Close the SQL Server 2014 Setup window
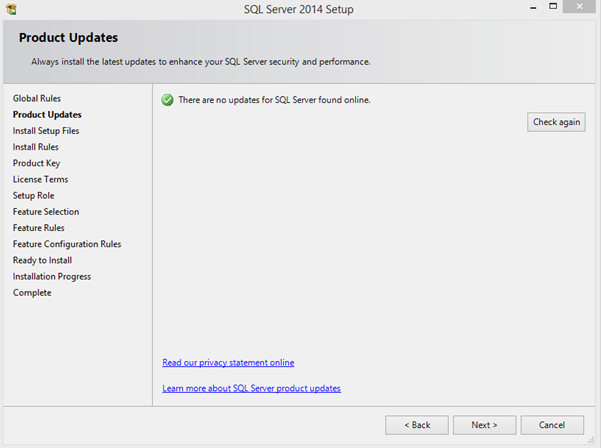Image resolution: width=601 pixels, height=448 pixels. pyautogui.click(x=579, y=7)
